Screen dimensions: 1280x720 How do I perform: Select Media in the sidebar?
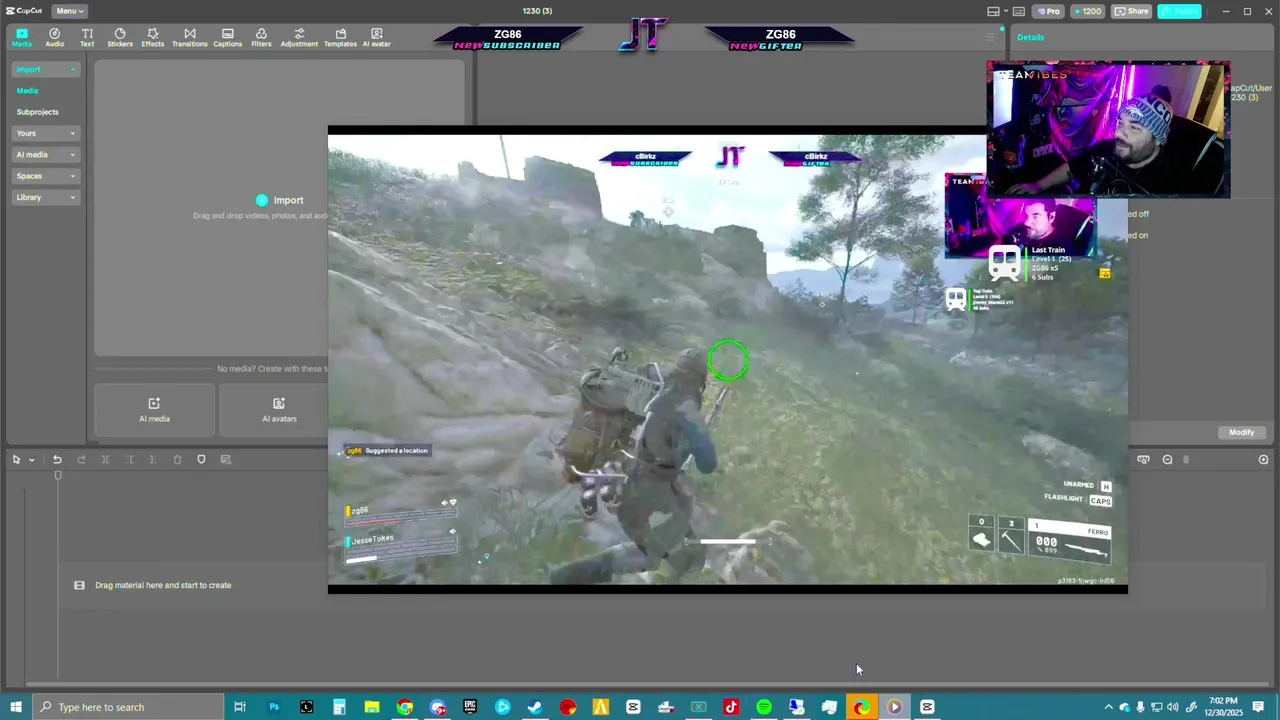pyautogui.click(x=27, y=91)
